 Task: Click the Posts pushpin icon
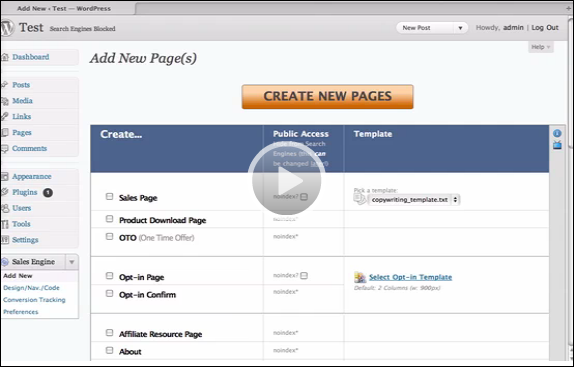click(x=5, y=85)
